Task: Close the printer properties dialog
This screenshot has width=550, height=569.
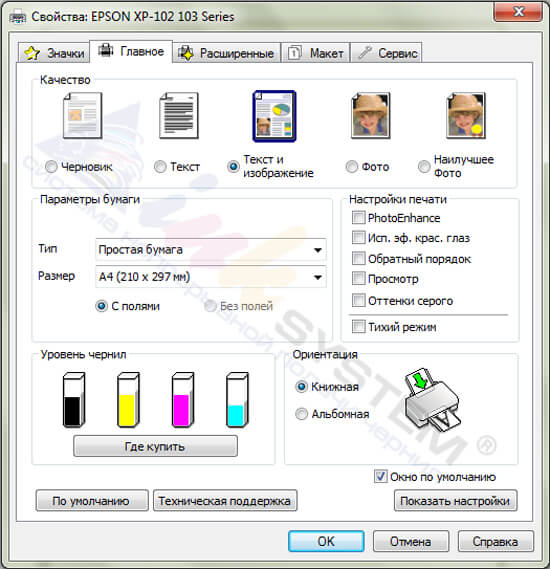Action: tap(518, 12)
